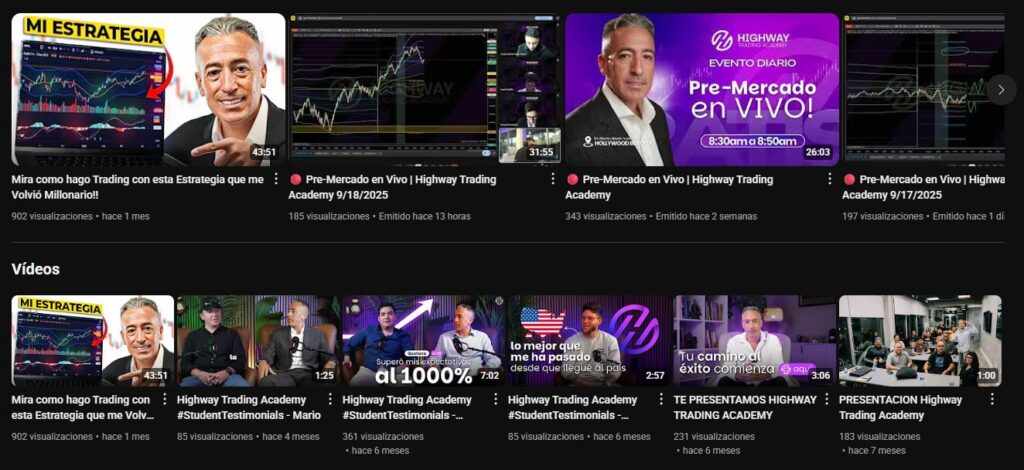Open three-dot menu beside 343 visualizaciones Pre-Mercado video

click(829, 179)
